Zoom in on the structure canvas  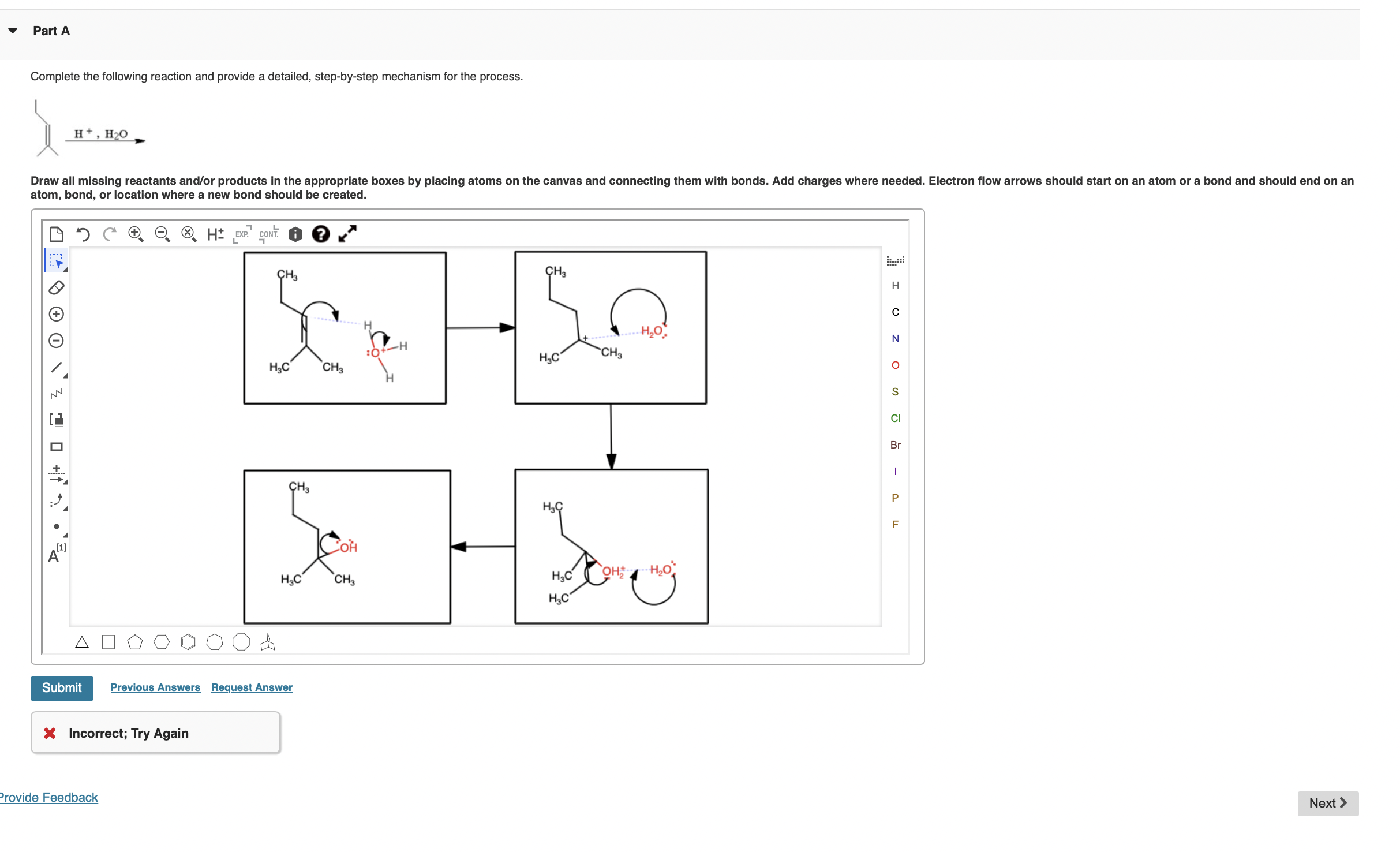[x=136, y=234]
